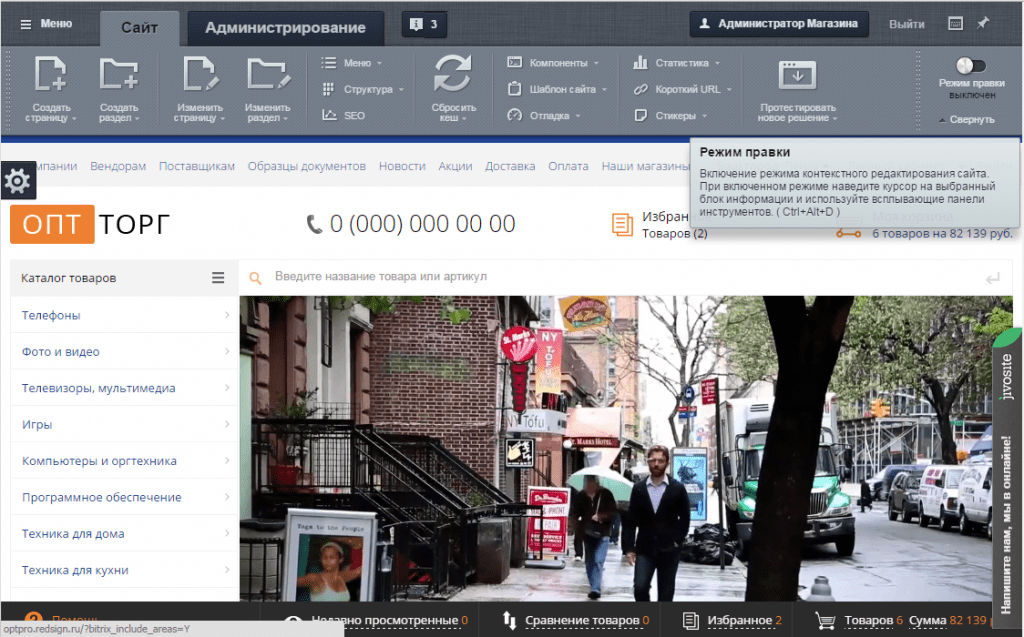Open Поставщикам in the site navigation
This screenshot has height=637, width=1024.
coord(197,166)
